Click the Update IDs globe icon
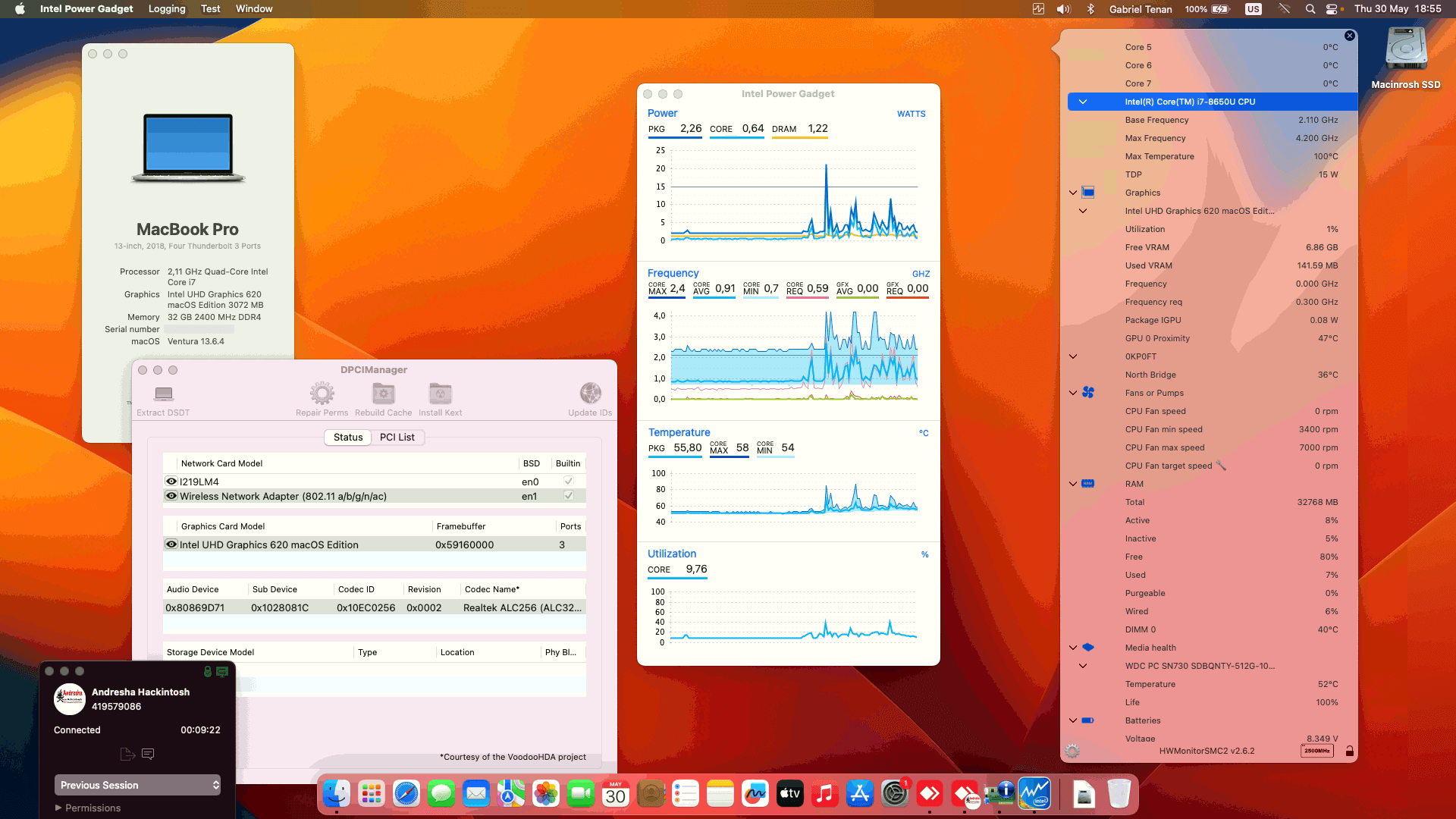 590,393
